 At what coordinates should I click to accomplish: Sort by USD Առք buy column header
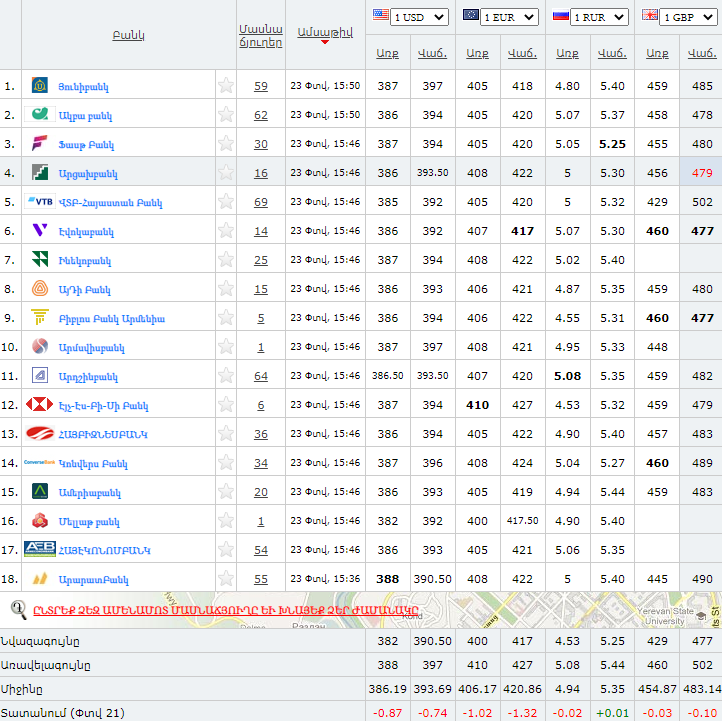pos(387,53)
